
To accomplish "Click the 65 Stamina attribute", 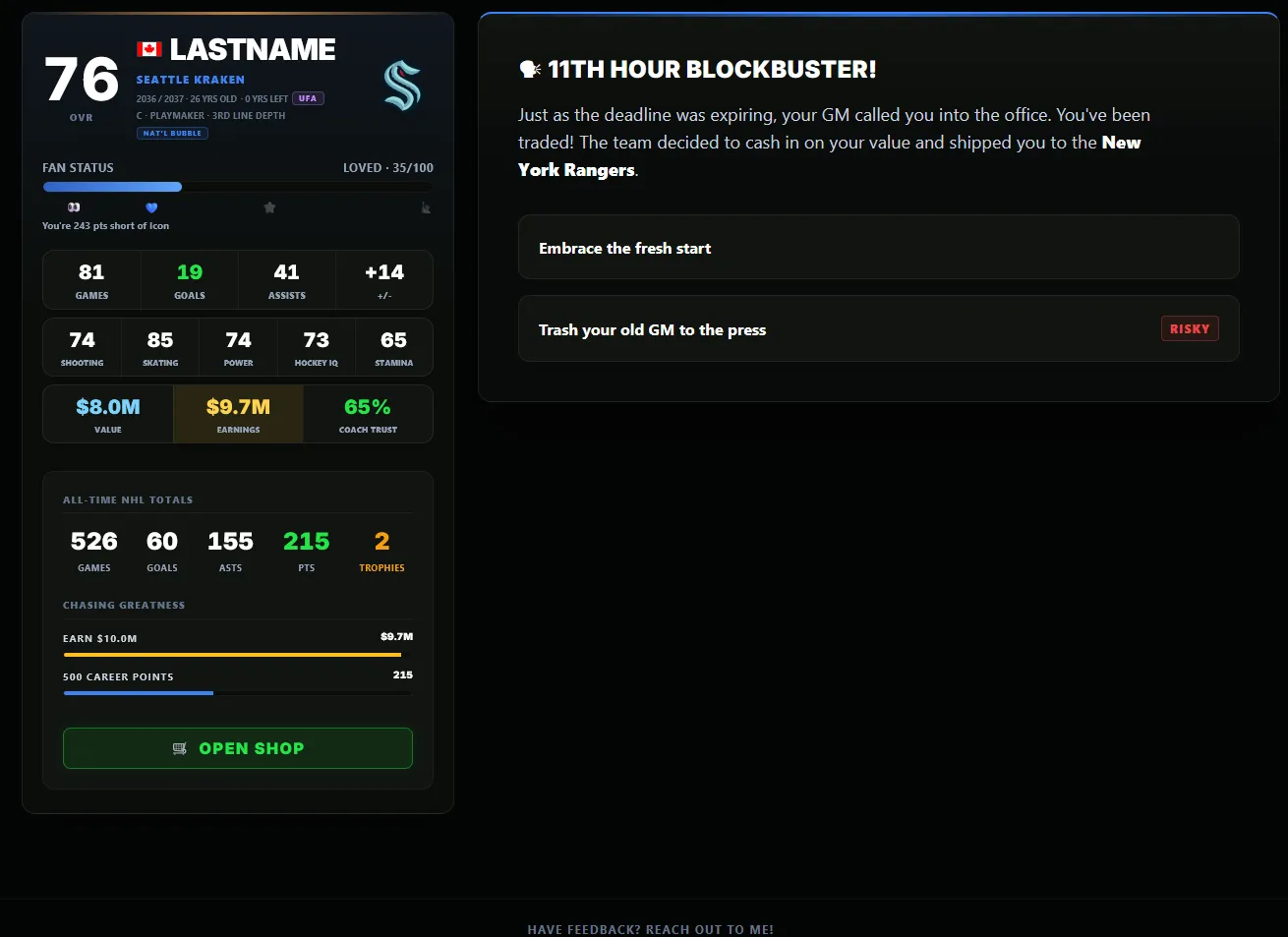I will [393, 347].
